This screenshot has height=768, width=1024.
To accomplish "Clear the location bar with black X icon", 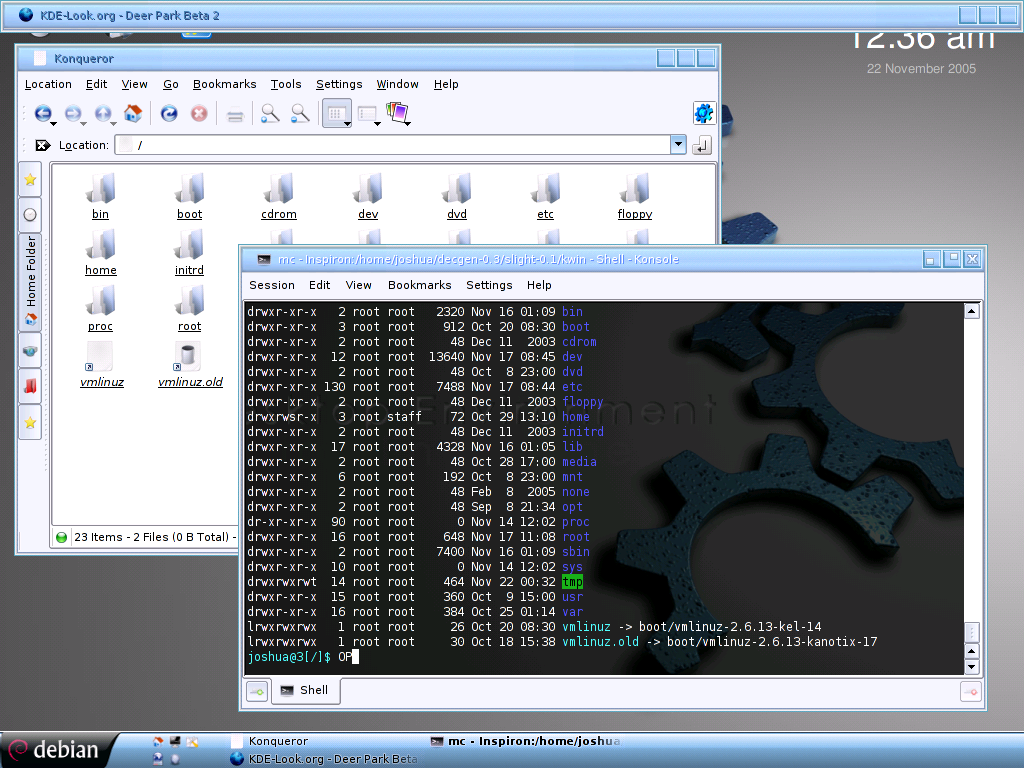I will [x=43, y=145].
